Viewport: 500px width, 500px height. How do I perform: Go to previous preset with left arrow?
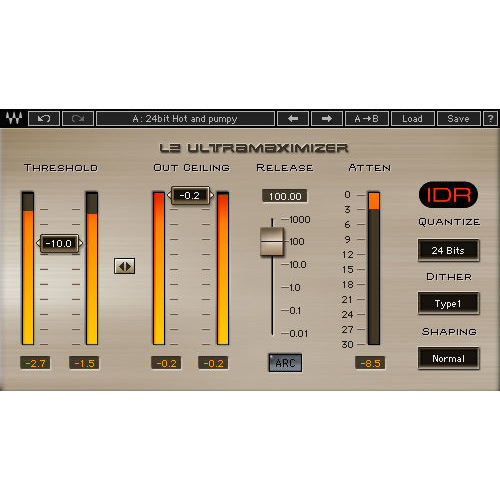[x=293, y=118]
